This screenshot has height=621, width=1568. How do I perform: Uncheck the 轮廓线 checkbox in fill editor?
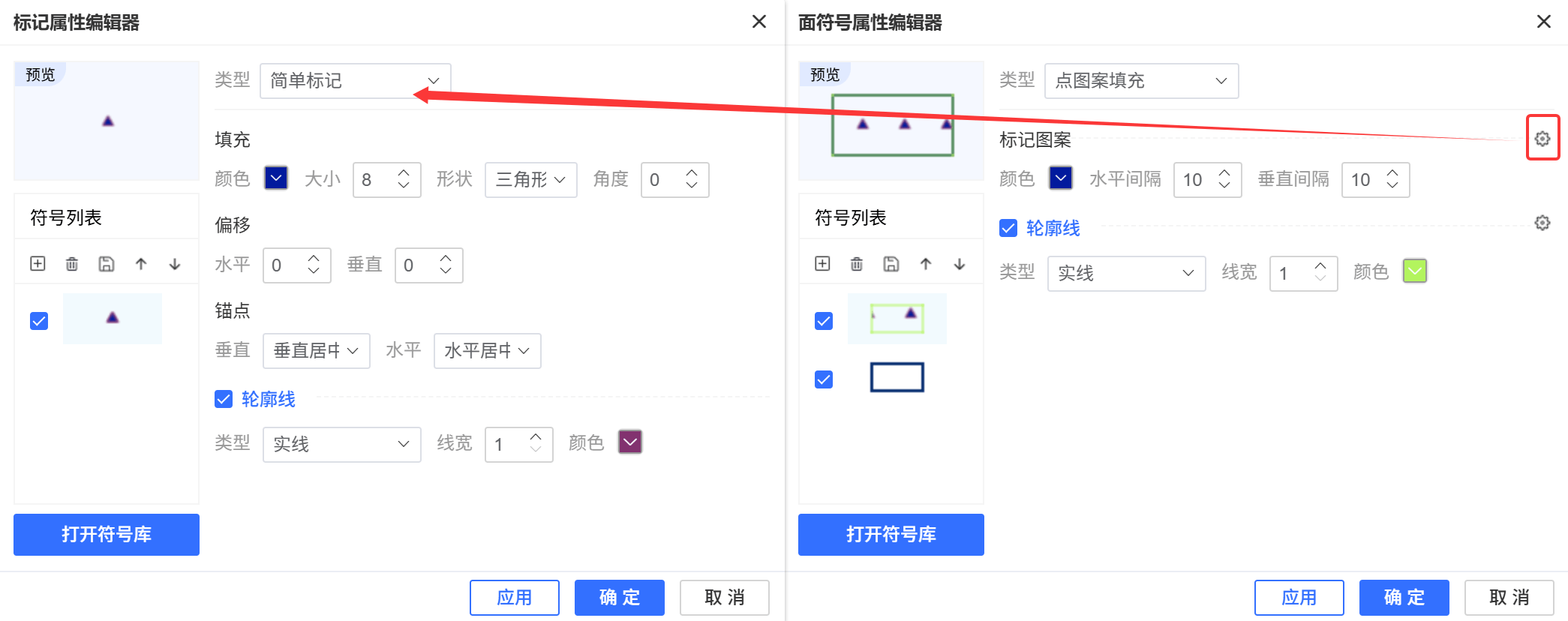point(1008,228)
